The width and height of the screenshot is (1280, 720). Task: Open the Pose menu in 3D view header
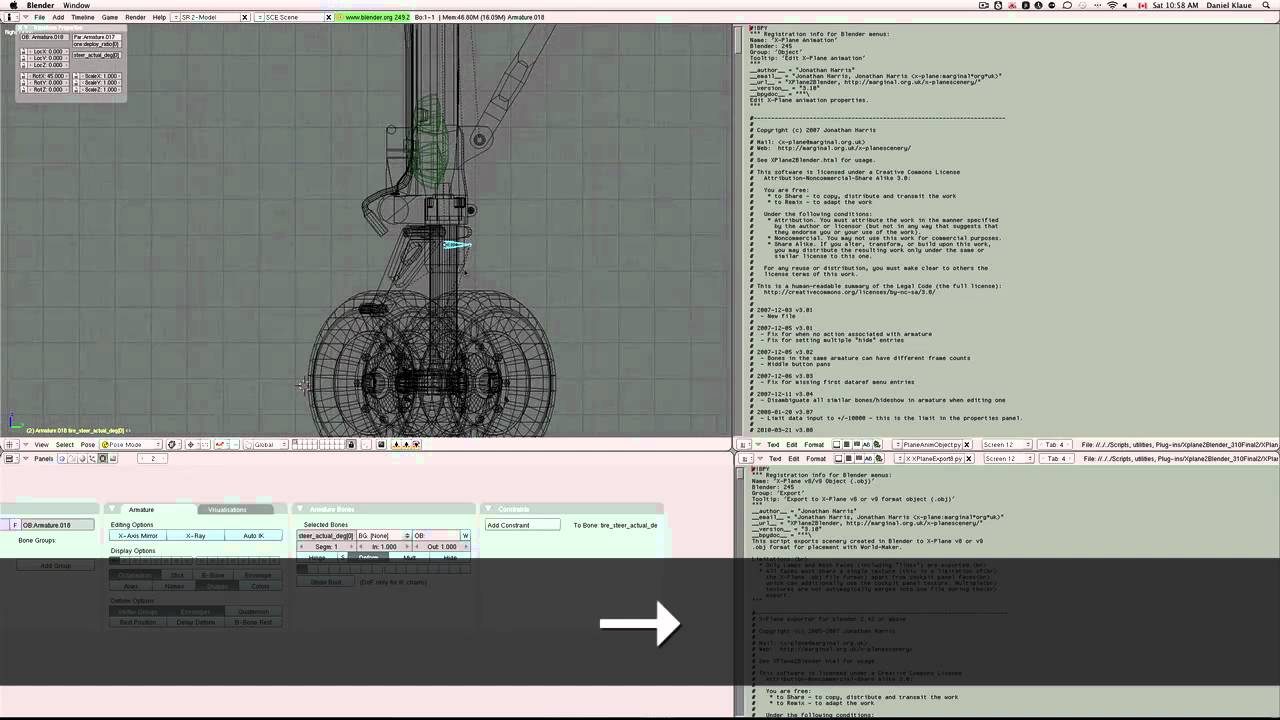pyautogui.click(x=88, y=444)
